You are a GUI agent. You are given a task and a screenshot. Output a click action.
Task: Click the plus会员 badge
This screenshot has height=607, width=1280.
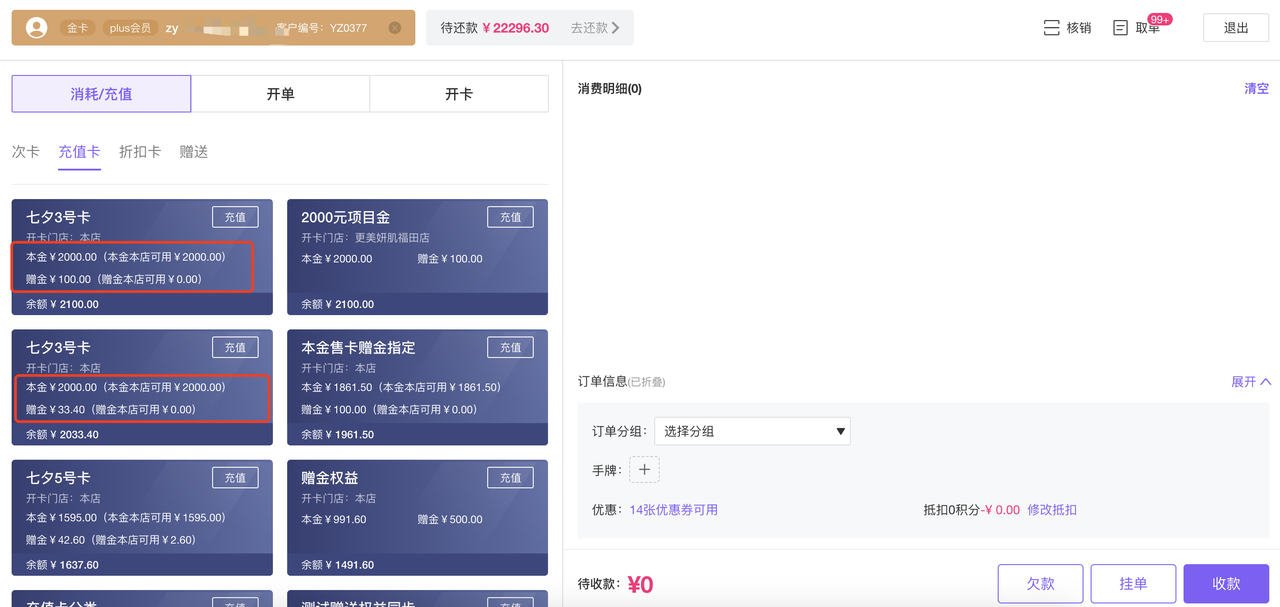click(x=130, y=28)
